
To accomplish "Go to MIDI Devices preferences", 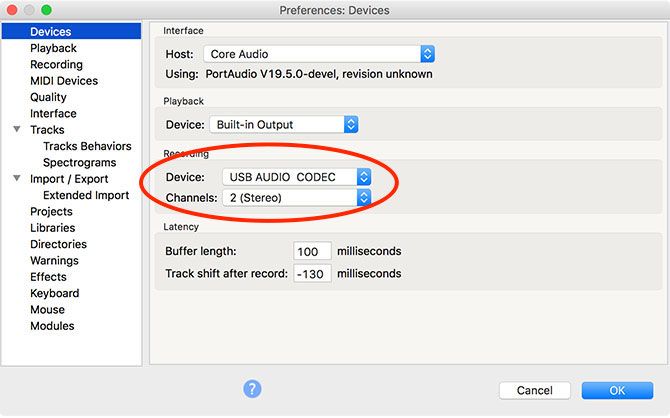I will (x=64, y=81).
